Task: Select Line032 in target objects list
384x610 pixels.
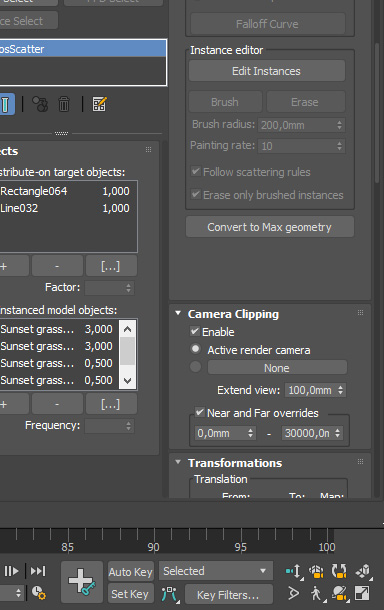Action: point(65,208)
